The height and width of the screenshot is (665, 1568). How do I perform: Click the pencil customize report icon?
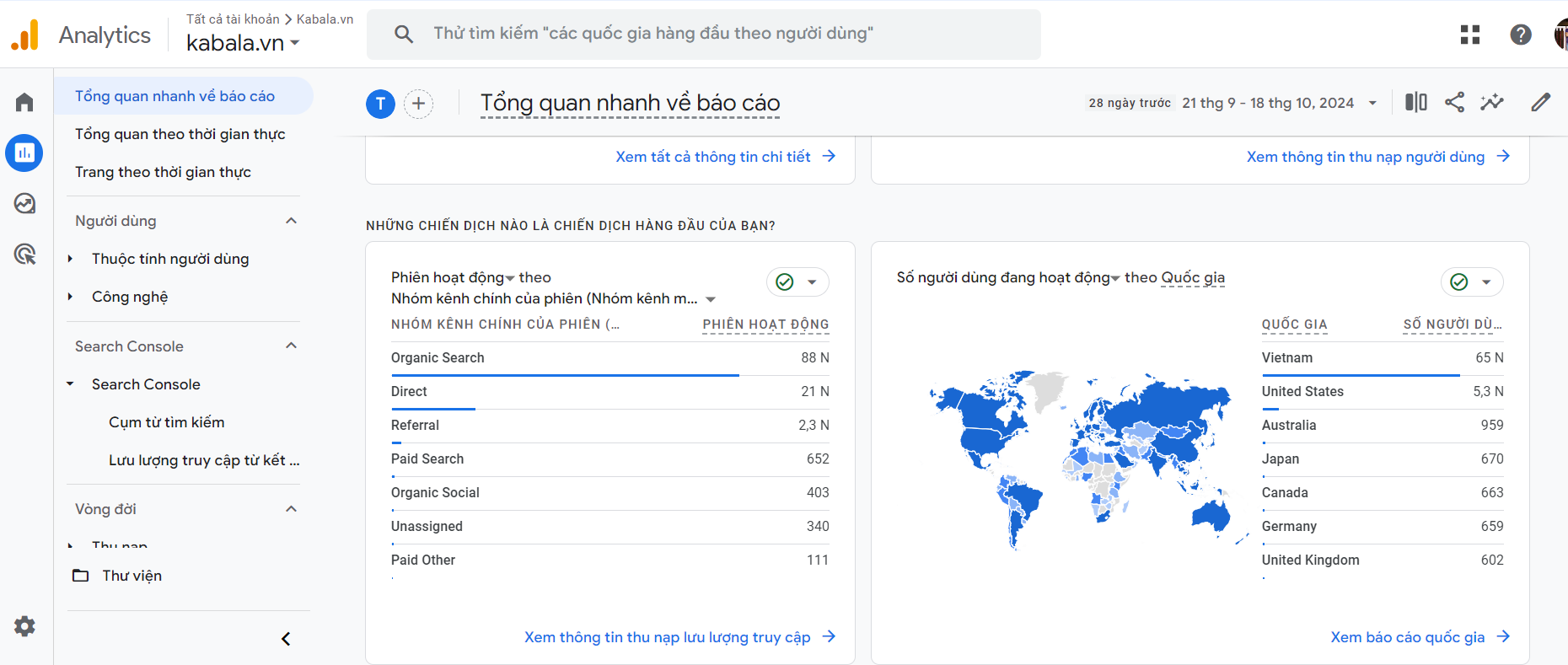pos(1540,103)
